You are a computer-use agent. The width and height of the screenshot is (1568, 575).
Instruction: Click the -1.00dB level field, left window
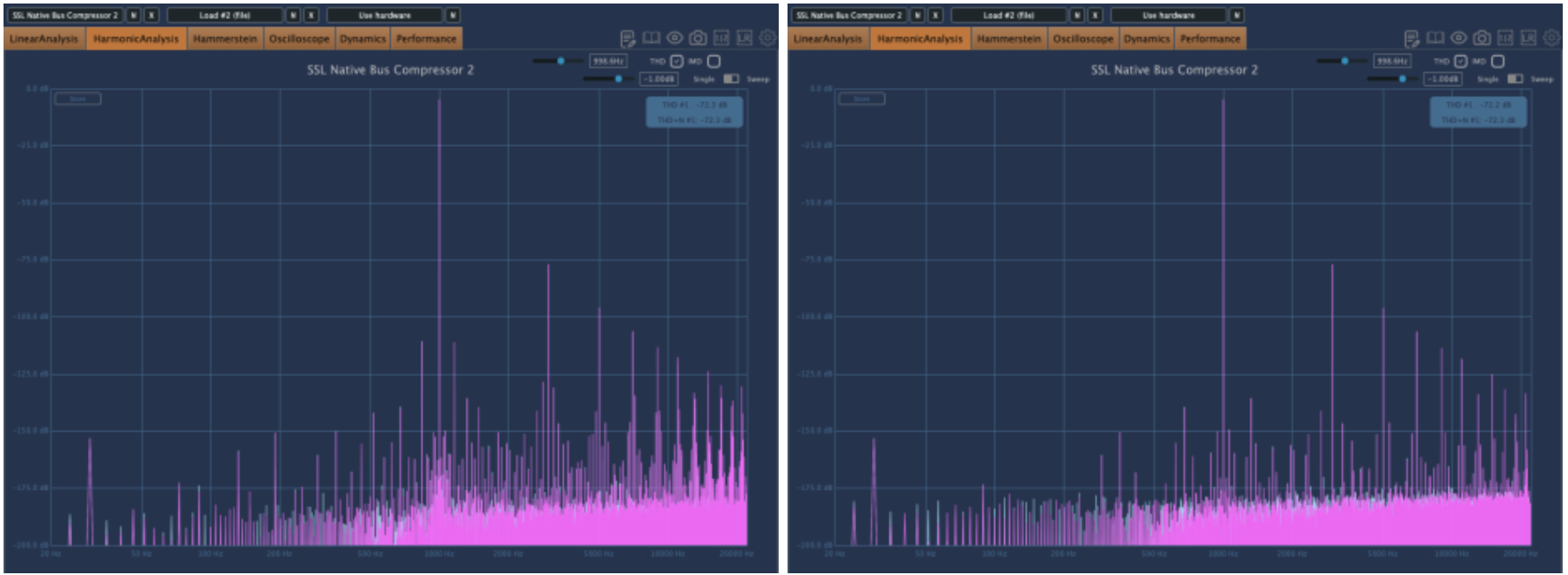tap(660, 79)
